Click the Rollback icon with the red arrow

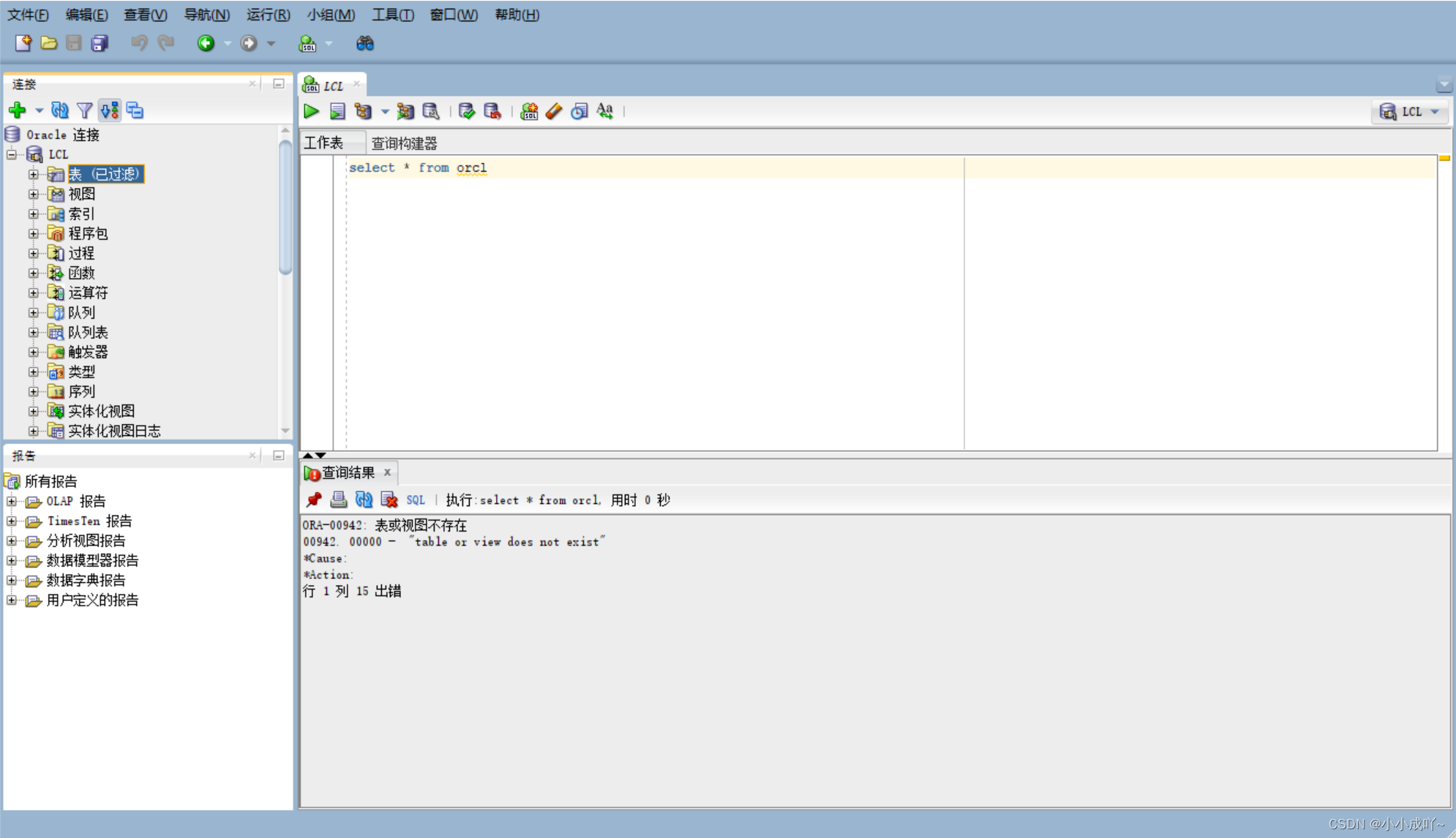(492, 111)
